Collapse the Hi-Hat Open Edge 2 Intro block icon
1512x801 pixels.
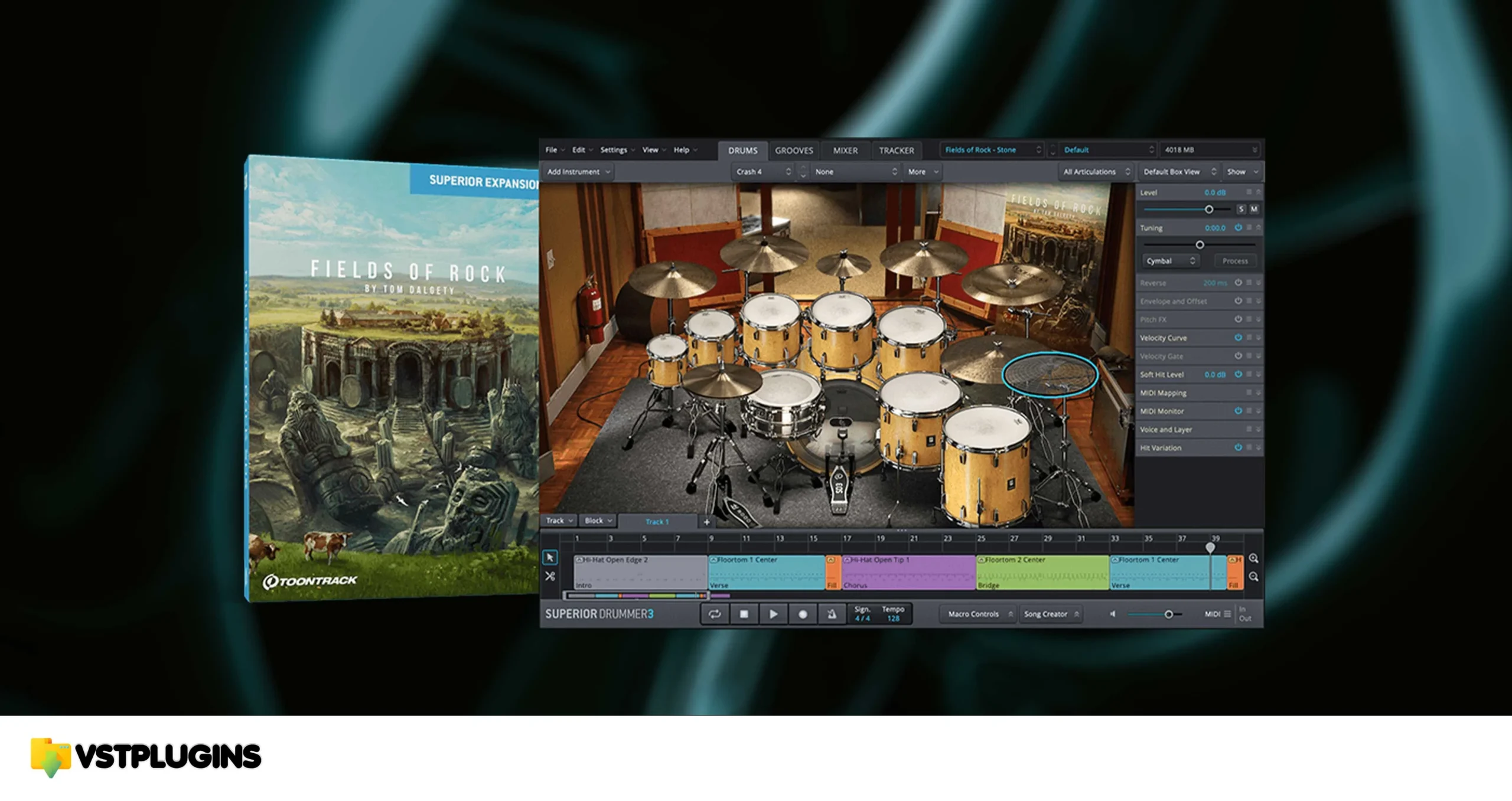(x=579, y=560)
